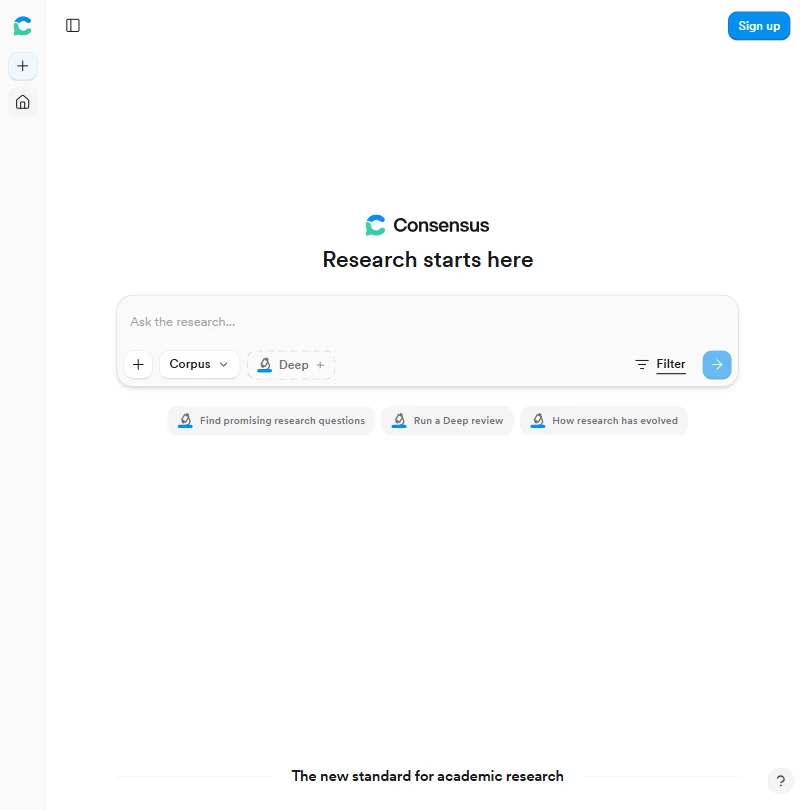Click the Consensus logo in the sidebar
This screenshot has height=810, width=810.
(22, 26)
